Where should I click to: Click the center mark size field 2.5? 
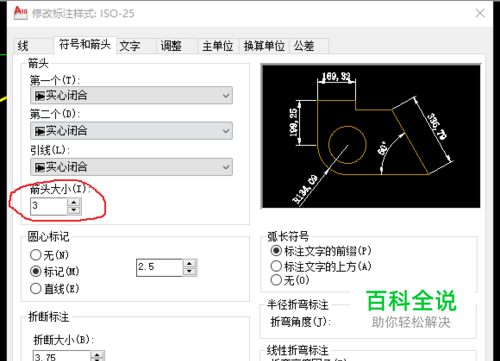point(159,267)
